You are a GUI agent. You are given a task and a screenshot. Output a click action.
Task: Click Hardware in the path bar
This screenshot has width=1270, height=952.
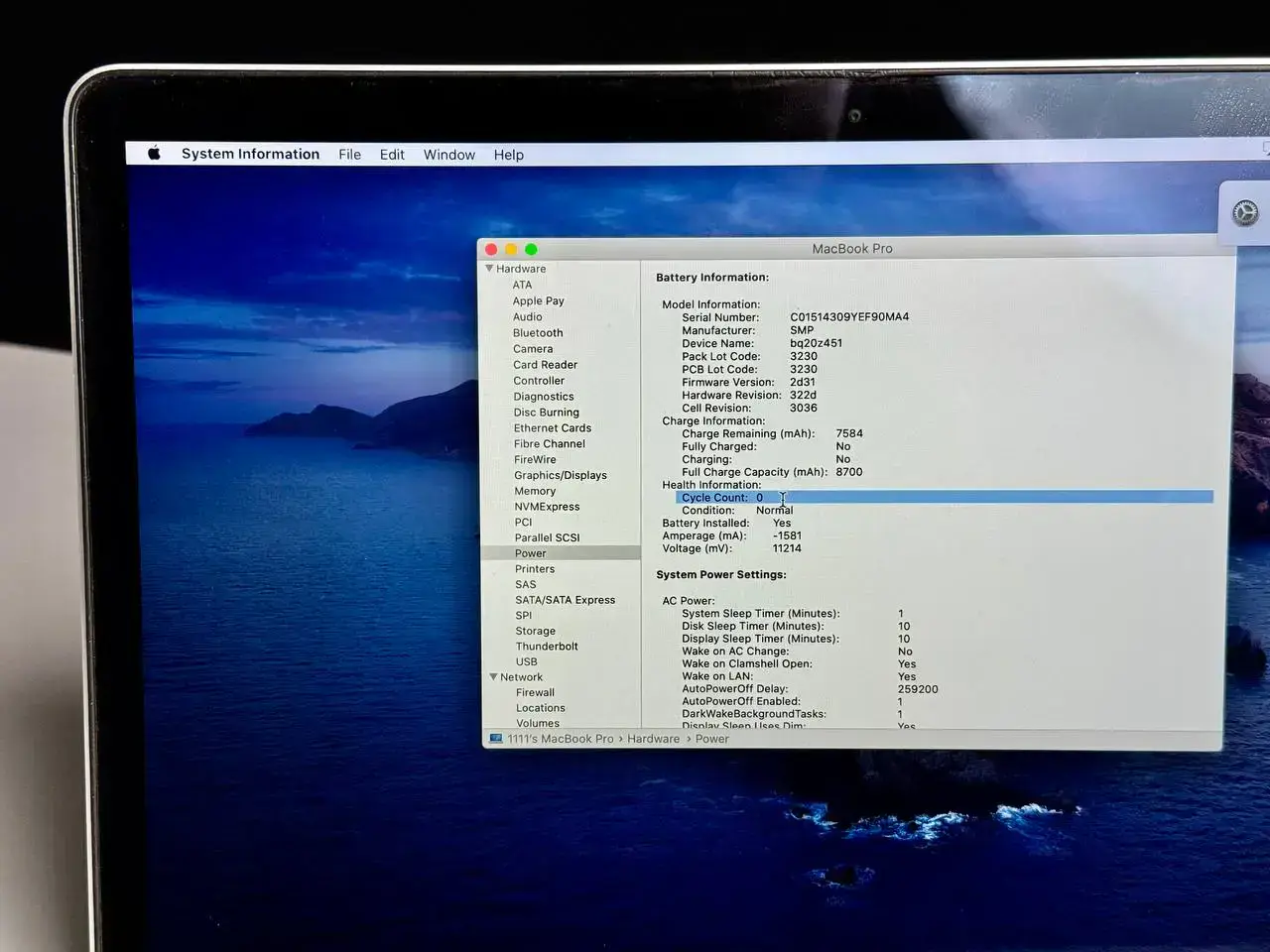pyautogui.click(x=653, y=739)
